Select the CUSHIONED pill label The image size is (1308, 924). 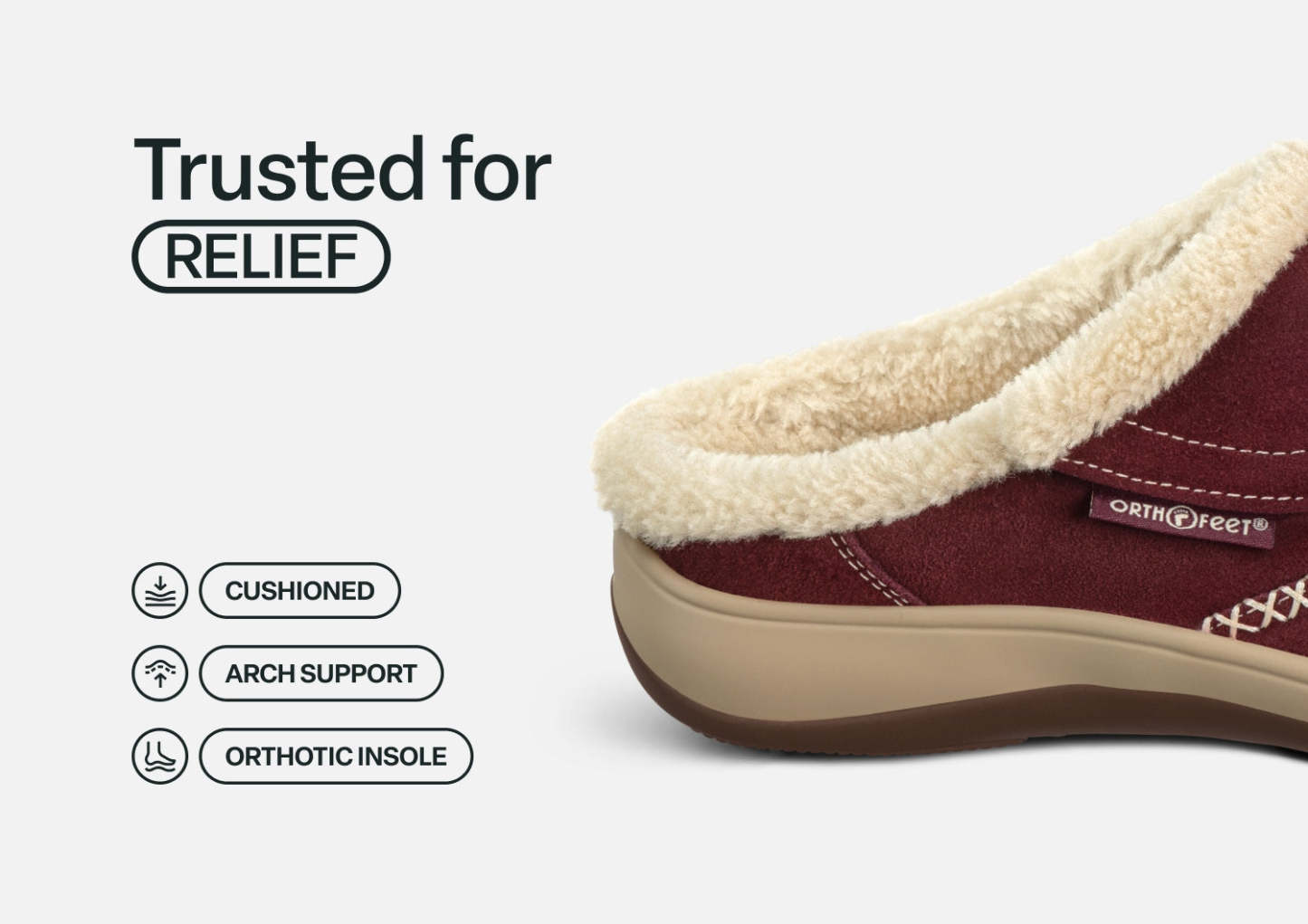(x=300, y=591)
